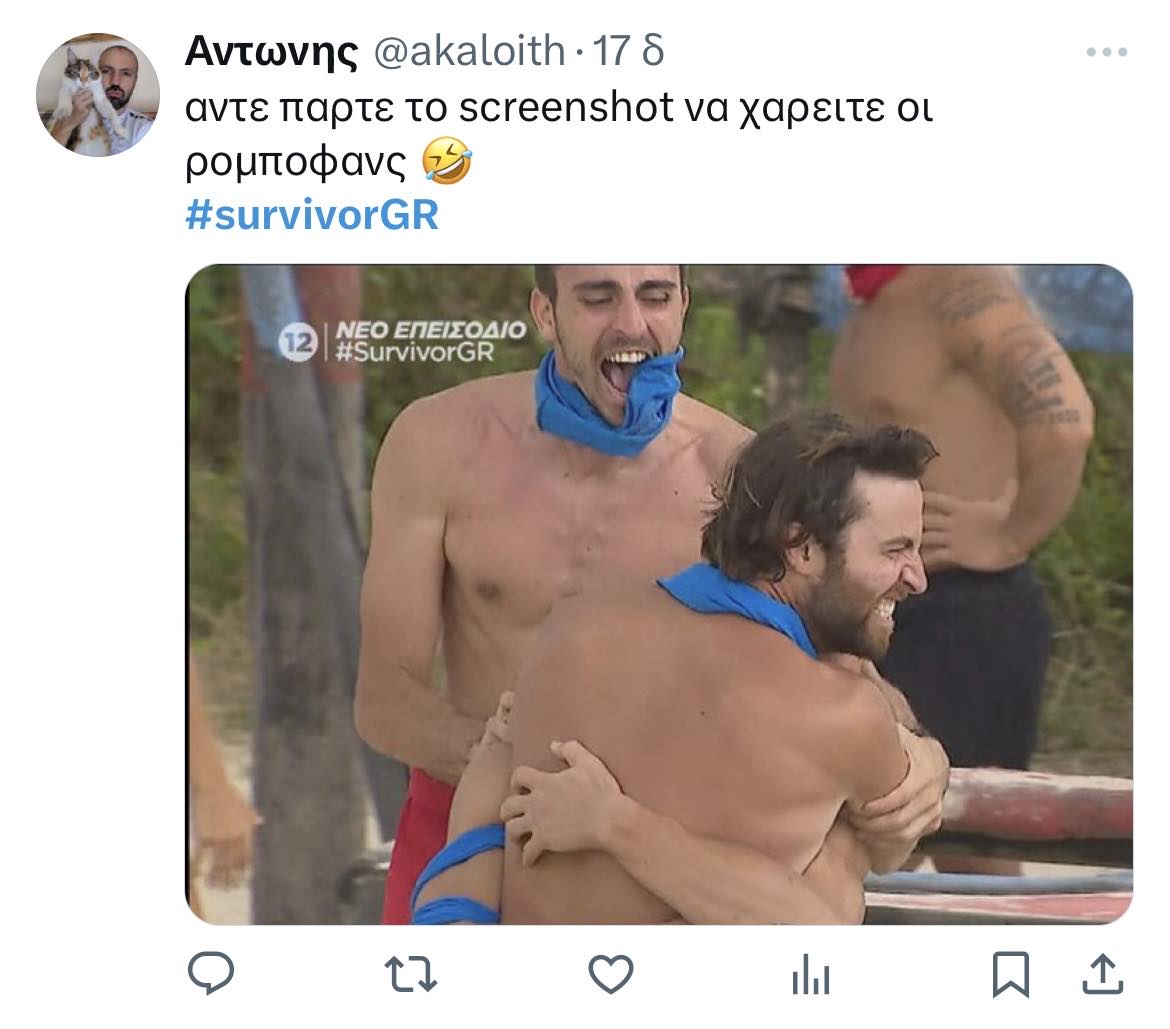Open the tweet via the 17 δ timestamp

click(628, 51)
